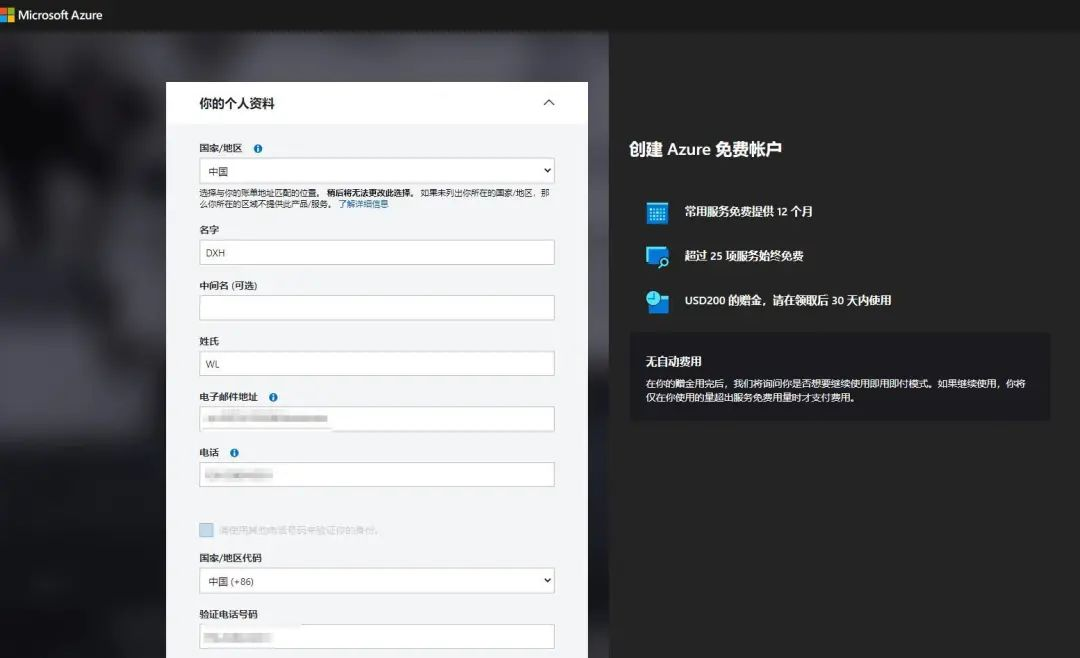Image resolution: width=1080 pixels, height=658 pixels.
Task: Click the 姓氏 field containing WL
Action: pyautogui.click(x=377, y=364)
